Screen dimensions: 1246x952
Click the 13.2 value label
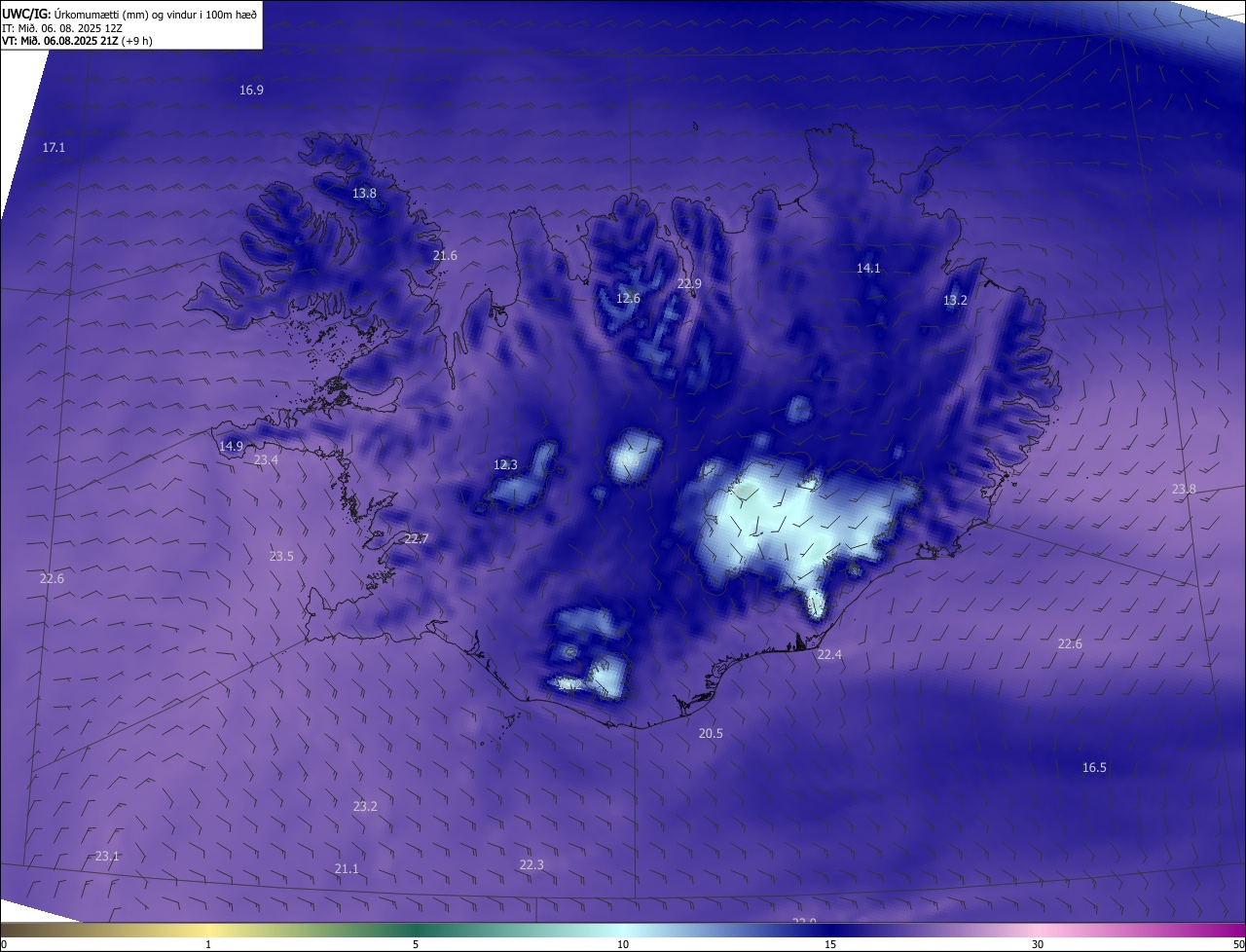(x=955, y=300)
